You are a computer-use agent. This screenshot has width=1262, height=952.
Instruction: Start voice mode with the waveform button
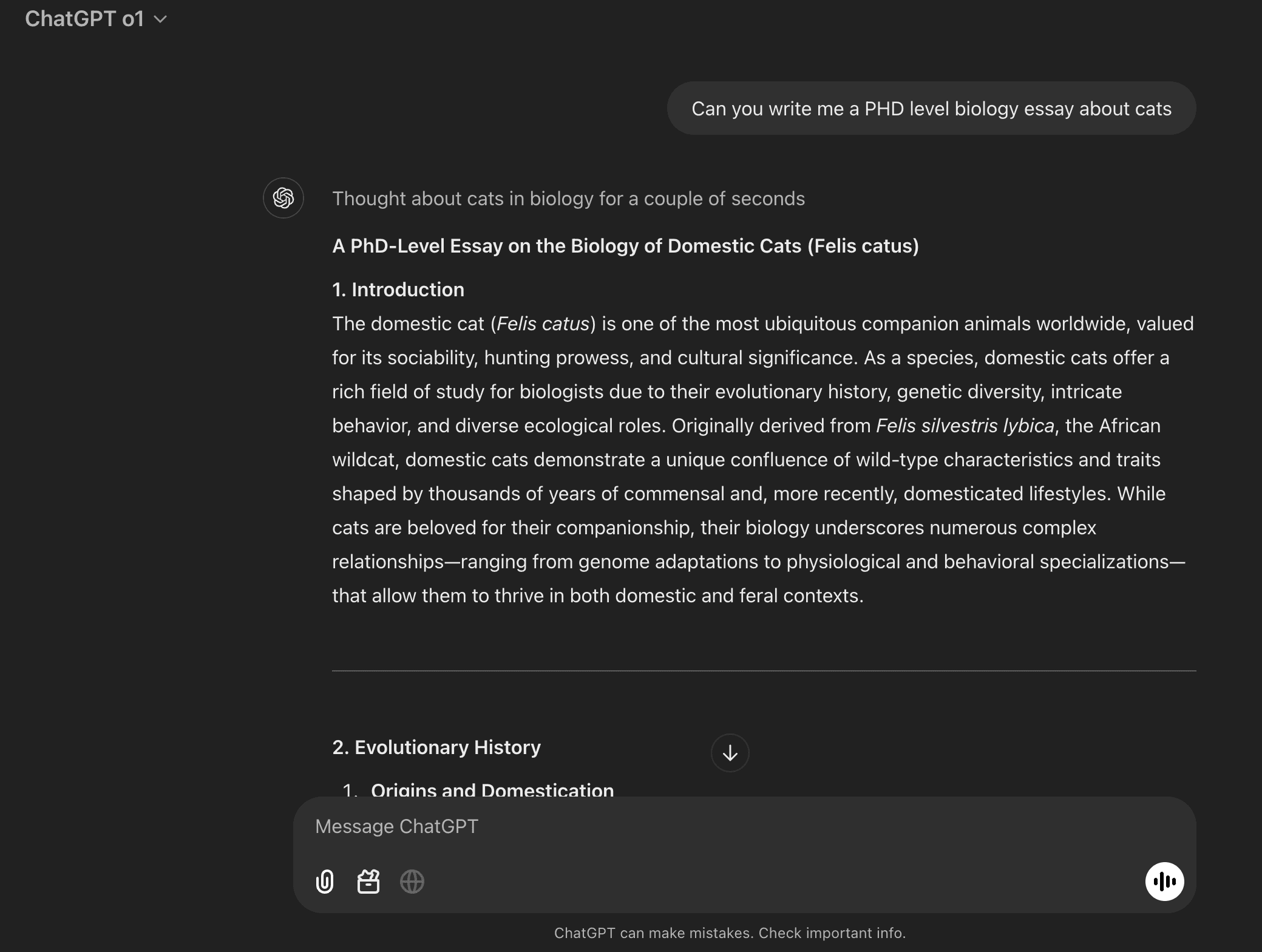1164,882
